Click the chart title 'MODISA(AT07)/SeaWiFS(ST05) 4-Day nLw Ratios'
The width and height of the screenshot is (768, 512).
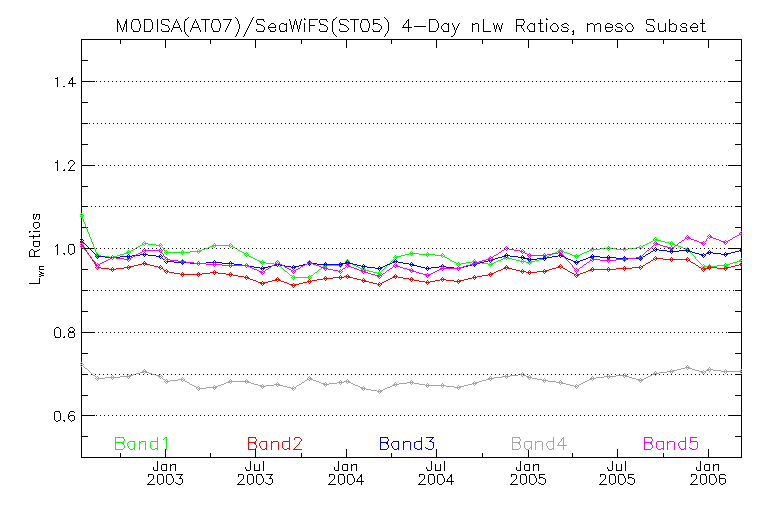click(343, 26)
